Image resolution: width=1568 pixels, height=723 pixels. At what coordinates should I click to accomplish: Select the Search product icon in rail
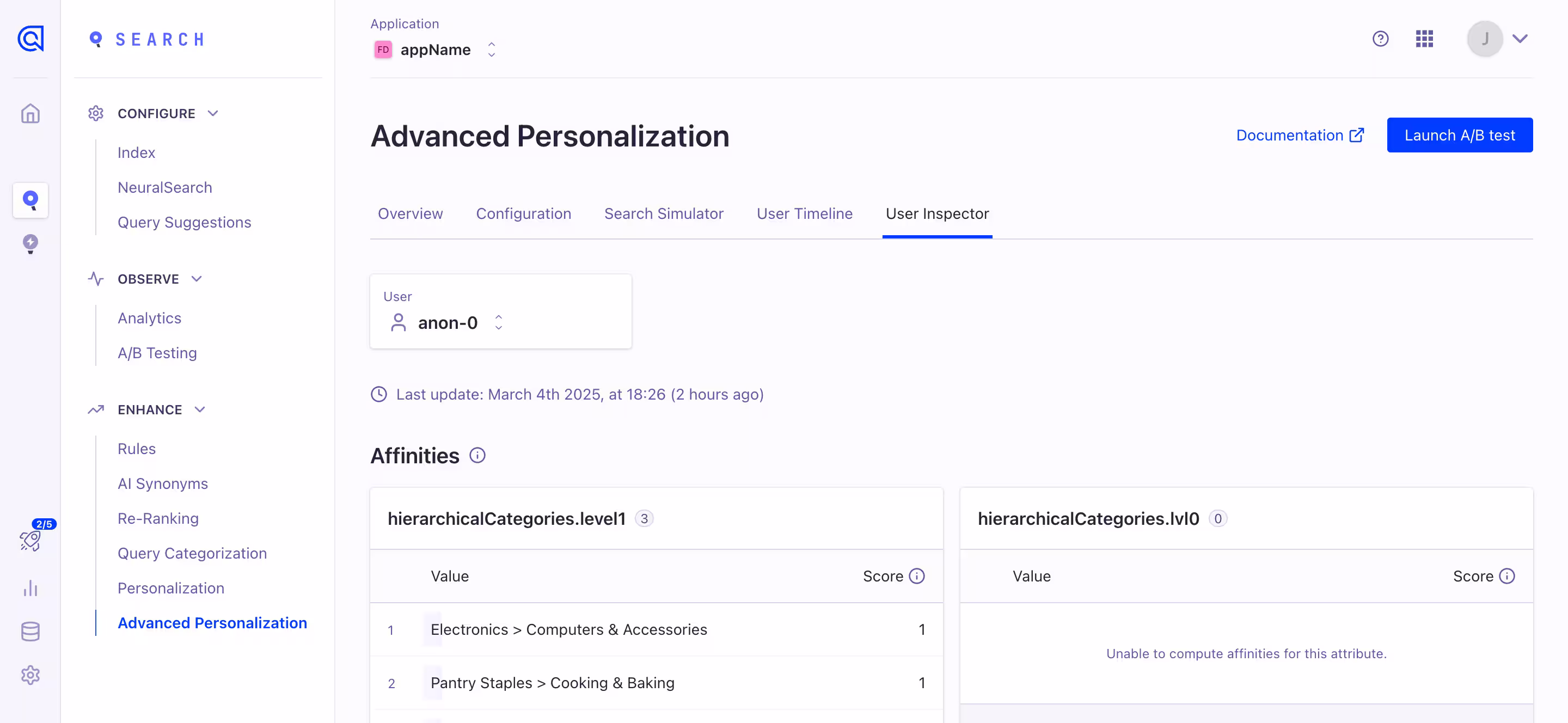tap(30, 200)
